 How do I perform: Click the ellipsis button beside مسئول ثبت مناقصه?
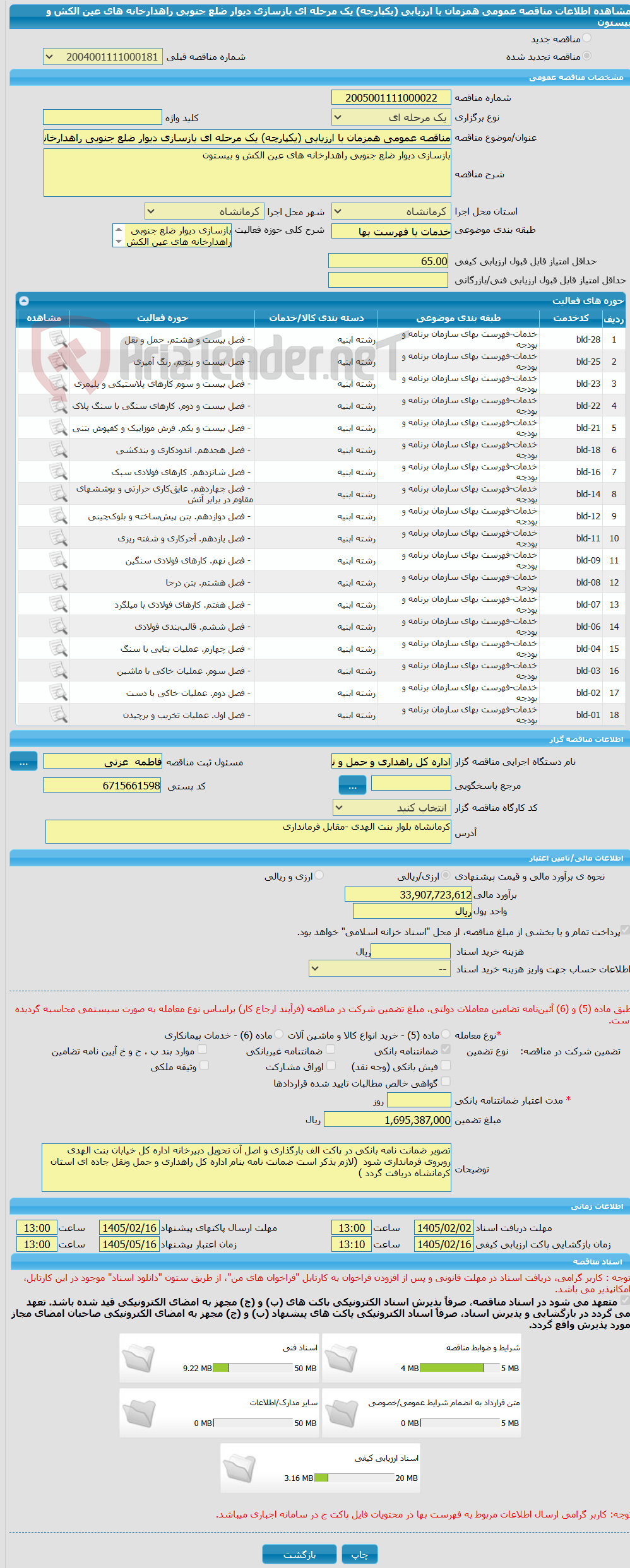pos(23,762)
